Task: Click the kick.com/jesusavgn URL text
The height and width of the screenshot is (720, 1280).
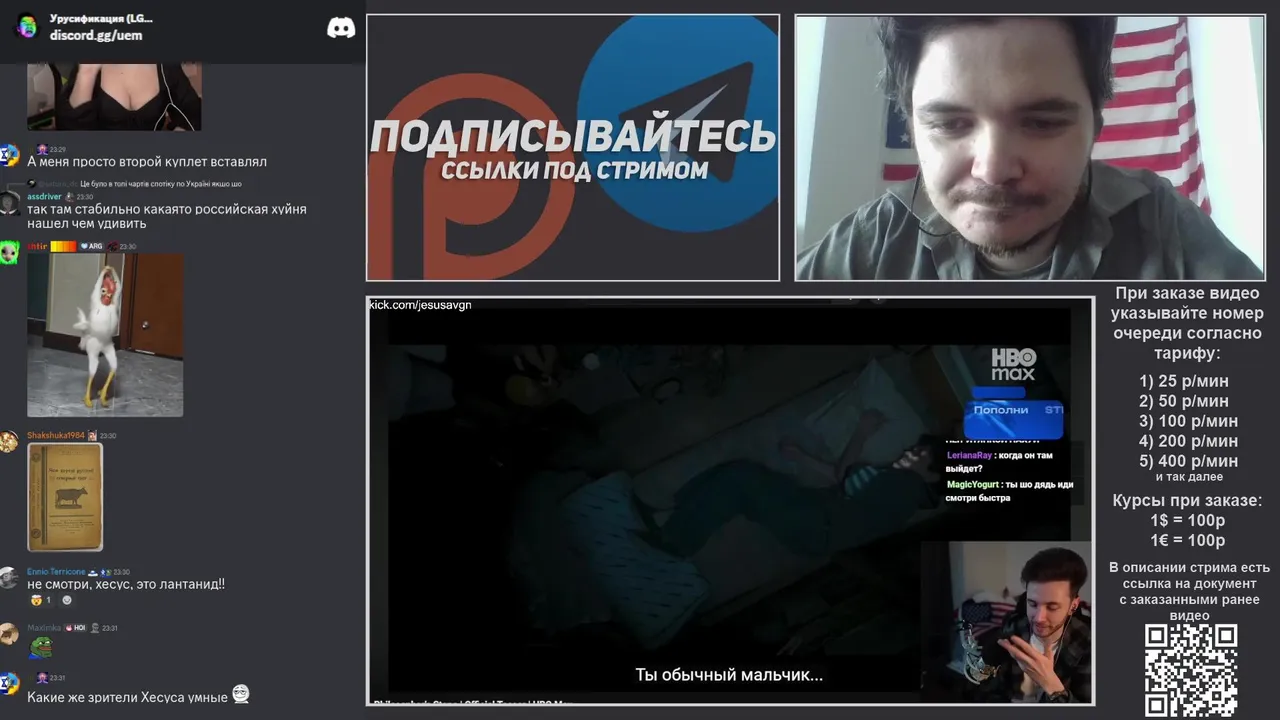Action: coord(420,305)
